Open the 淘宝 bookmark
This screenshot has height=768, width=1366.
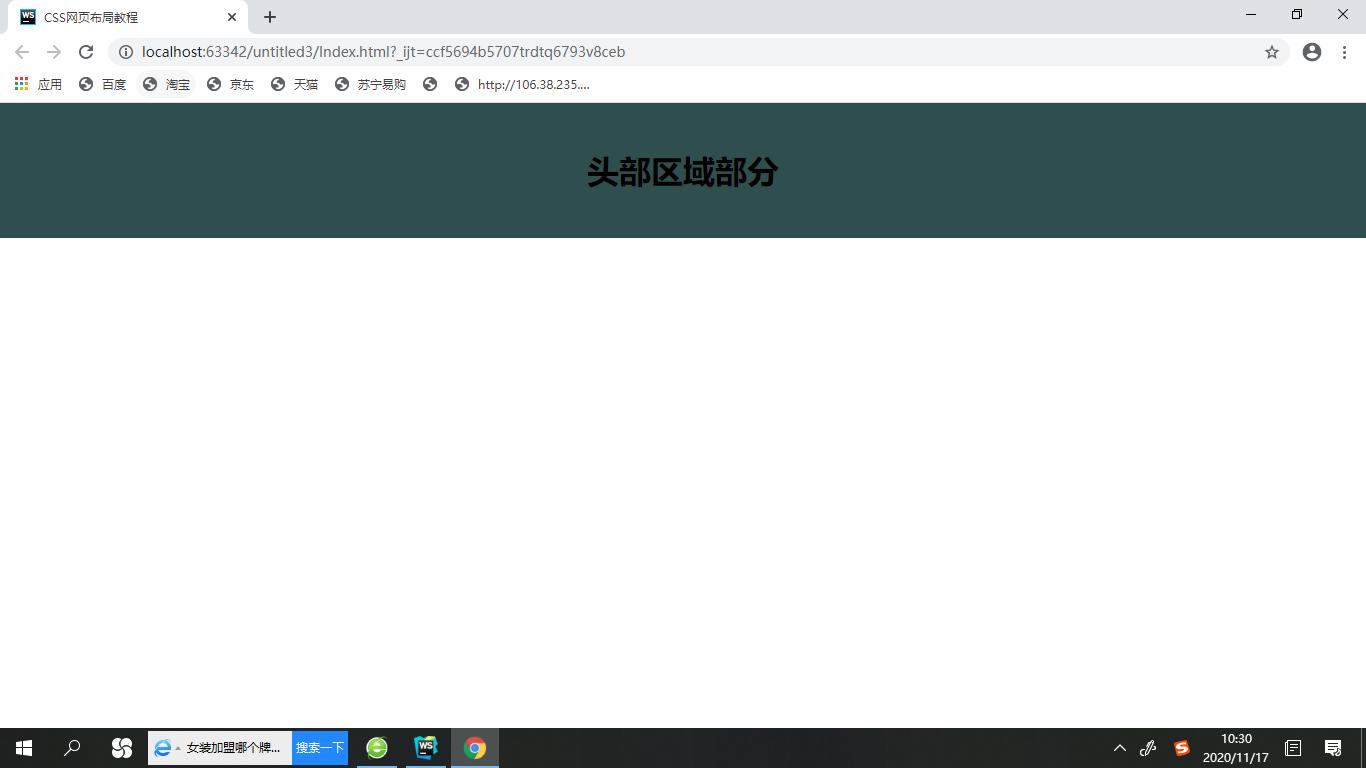[x=167, y=84]
